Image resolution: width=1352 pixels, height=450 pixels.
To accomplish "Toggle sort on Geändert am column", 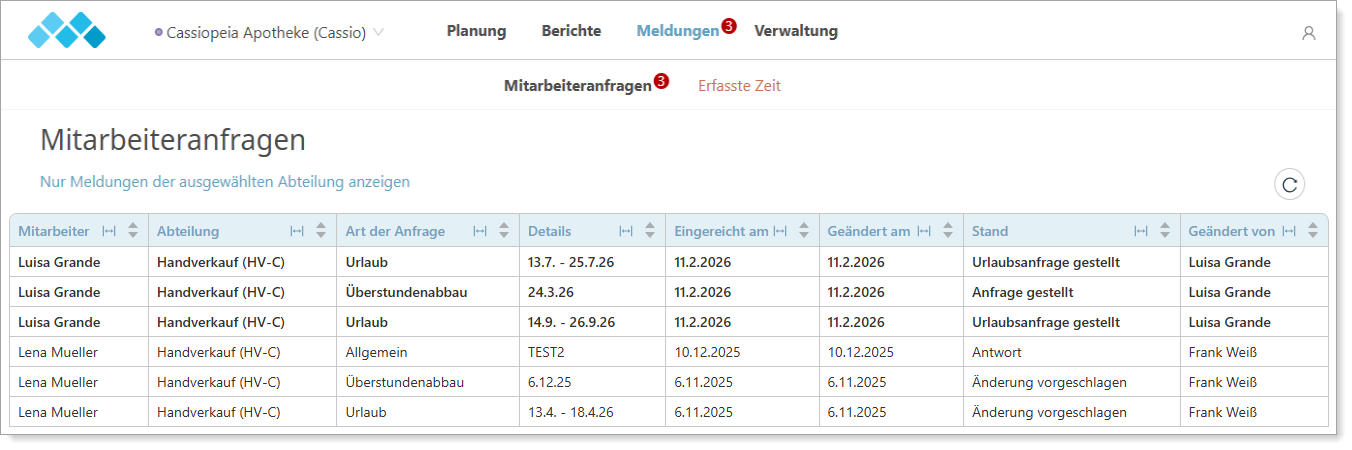I will (x=948, y=231).
